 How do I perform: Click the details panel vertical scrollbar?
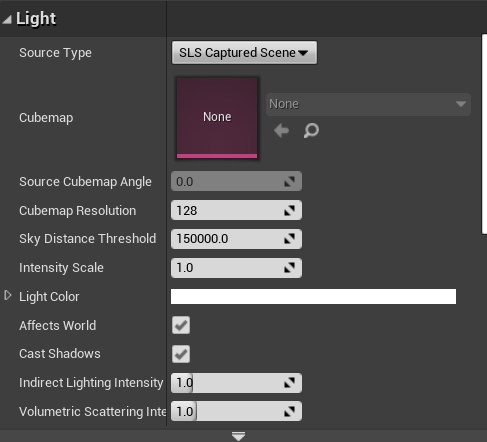click(484, 134)
